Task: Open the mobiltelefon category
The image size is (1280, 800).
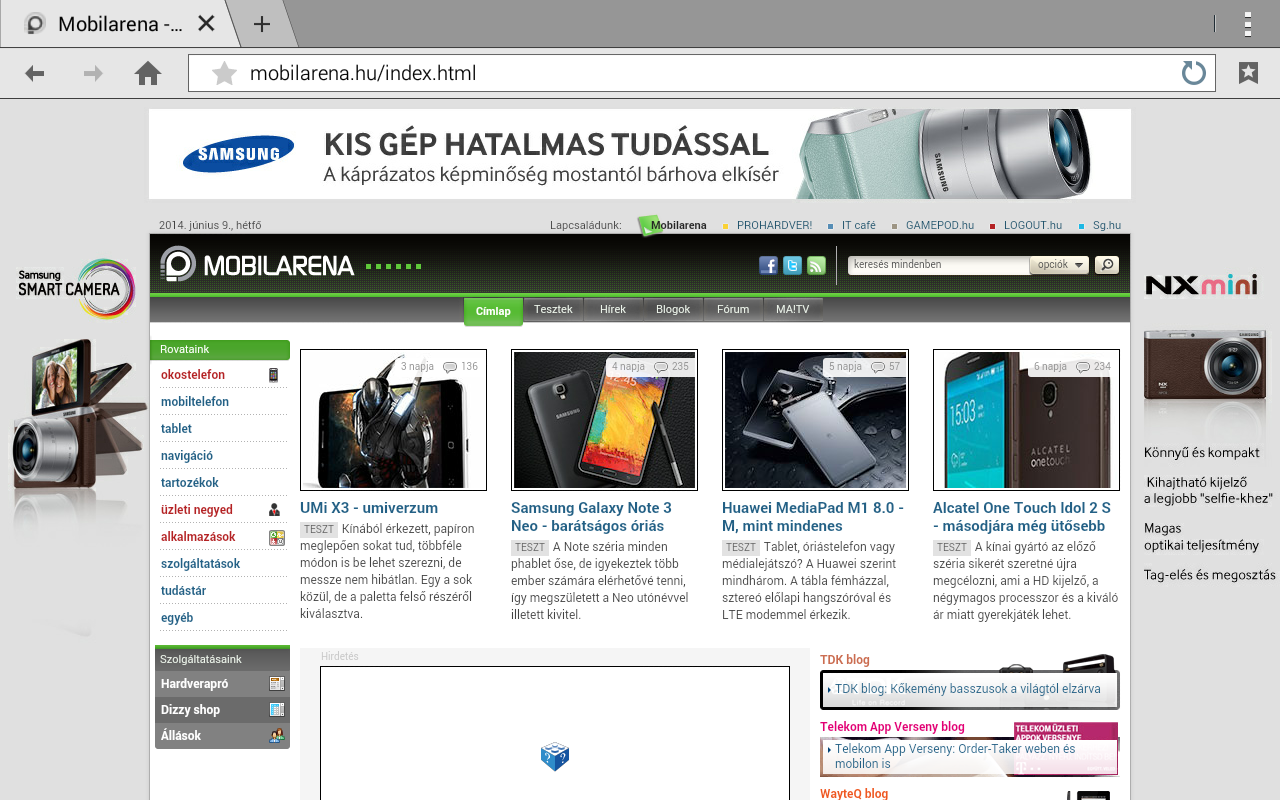Action: click(x=195, y=402)
